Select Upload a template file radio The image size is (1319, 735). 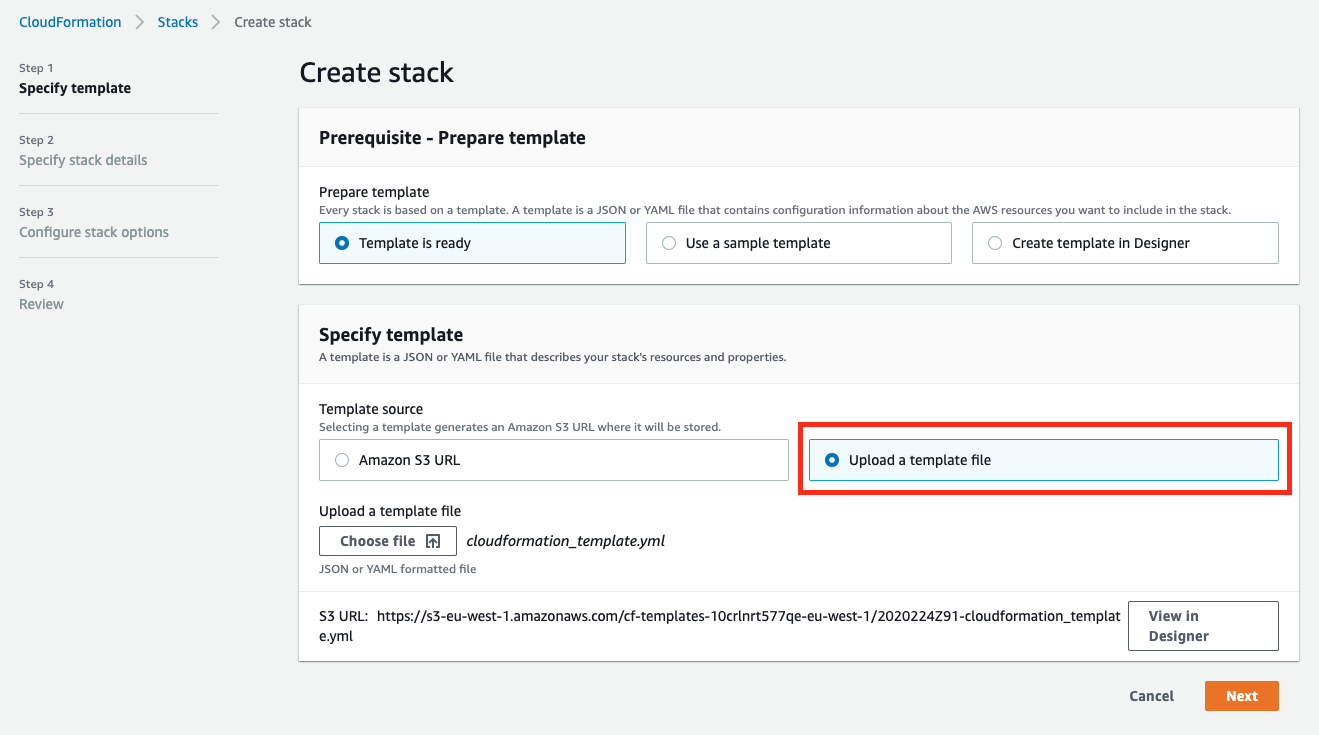832,460
